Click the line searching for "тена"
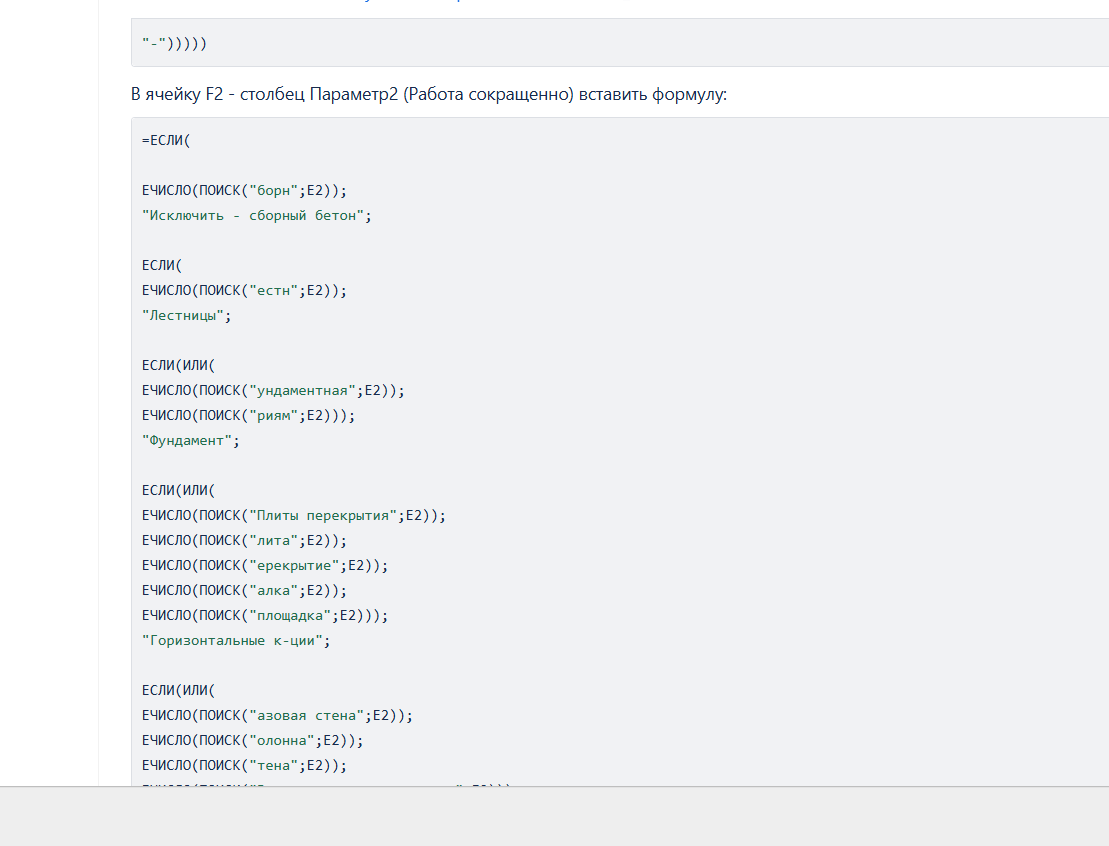1109x846 pixels. [x=244, y=765]
